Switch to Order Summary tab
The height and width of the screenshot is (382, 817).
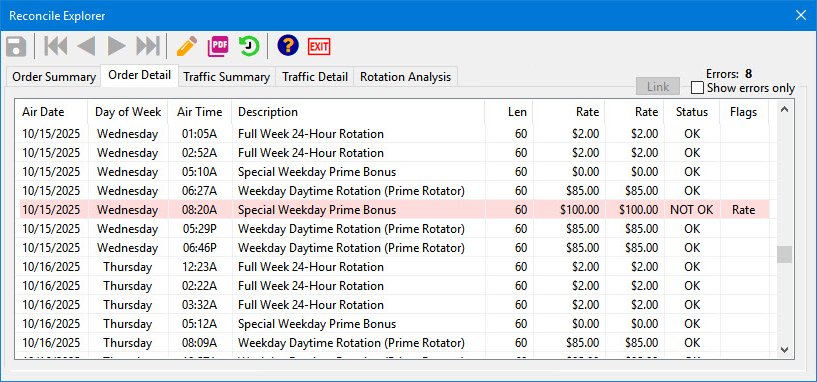click(54, 77)
